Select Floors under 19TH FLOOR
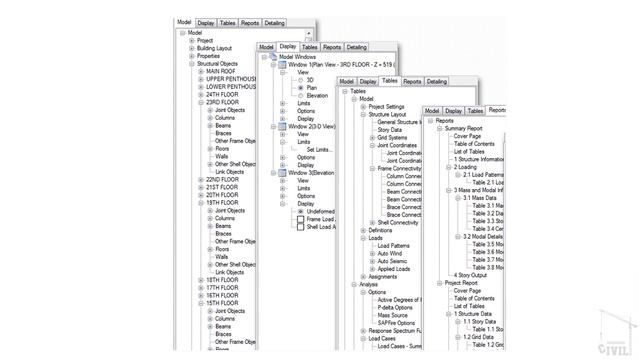640x360 pixels. [x=222, y=249]
